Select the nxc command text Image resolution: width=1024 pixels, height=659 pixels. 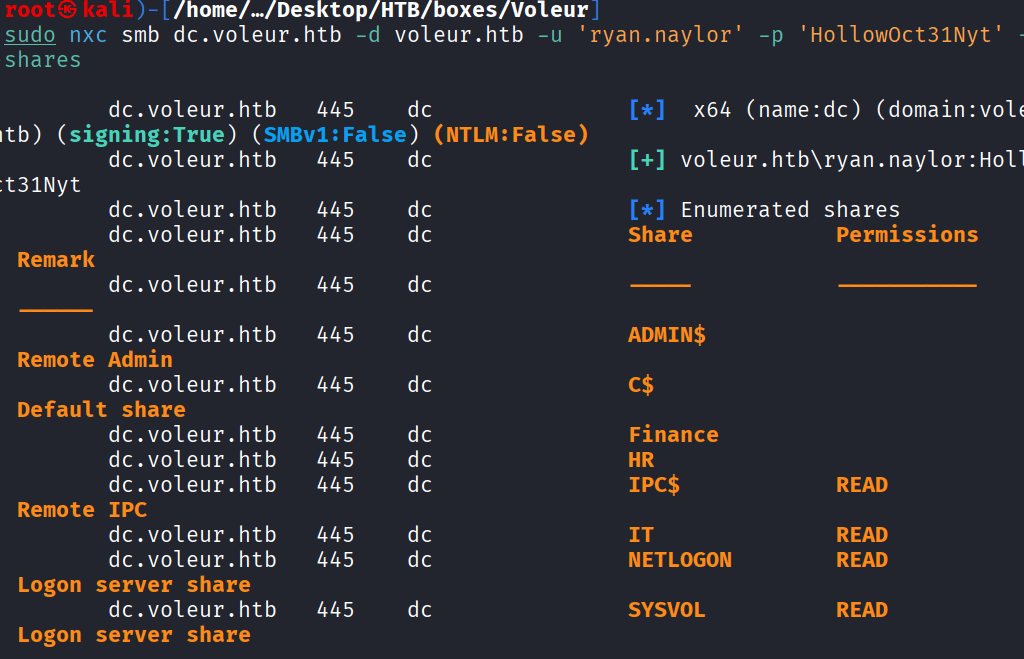pyautogui.click(x=88, y=36)
